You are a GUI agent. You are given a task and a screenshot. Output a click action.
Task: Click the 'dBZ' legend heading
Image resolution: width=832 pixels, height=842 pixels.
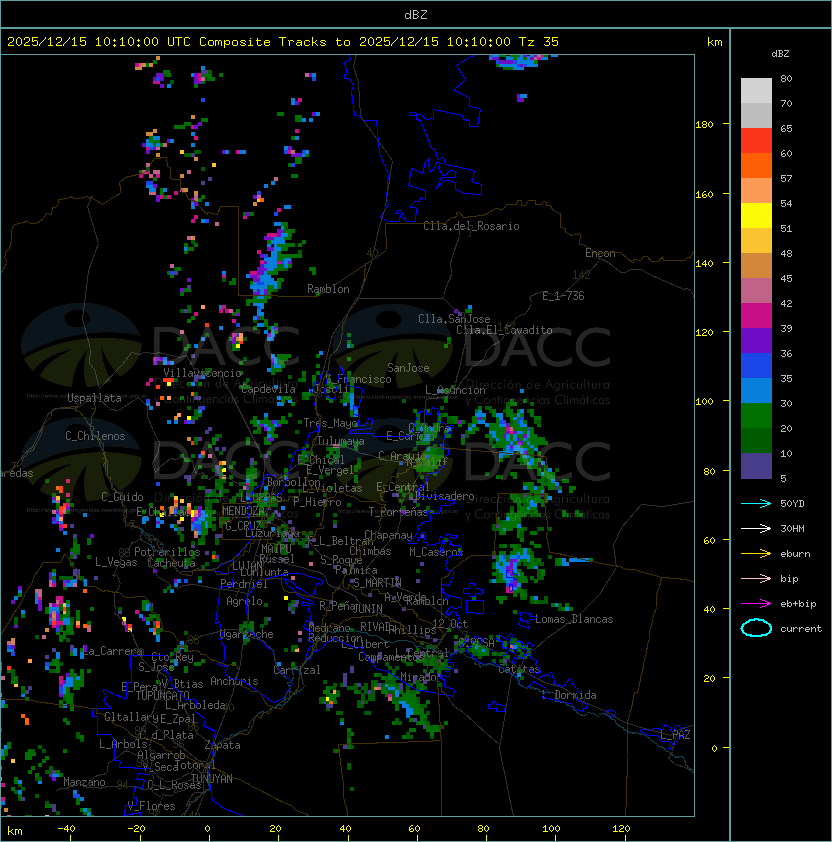[x=780, y=54]
